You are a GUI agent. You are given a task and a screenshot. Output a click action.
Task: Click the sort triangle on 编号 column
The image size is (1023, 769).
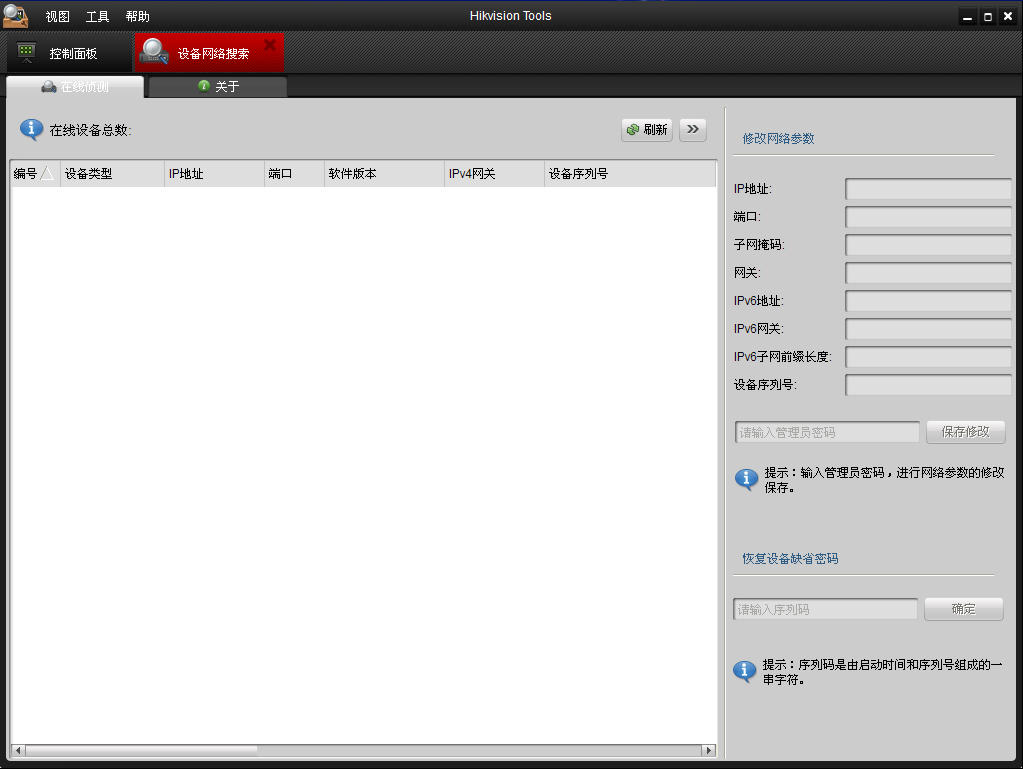click(44, 173)
